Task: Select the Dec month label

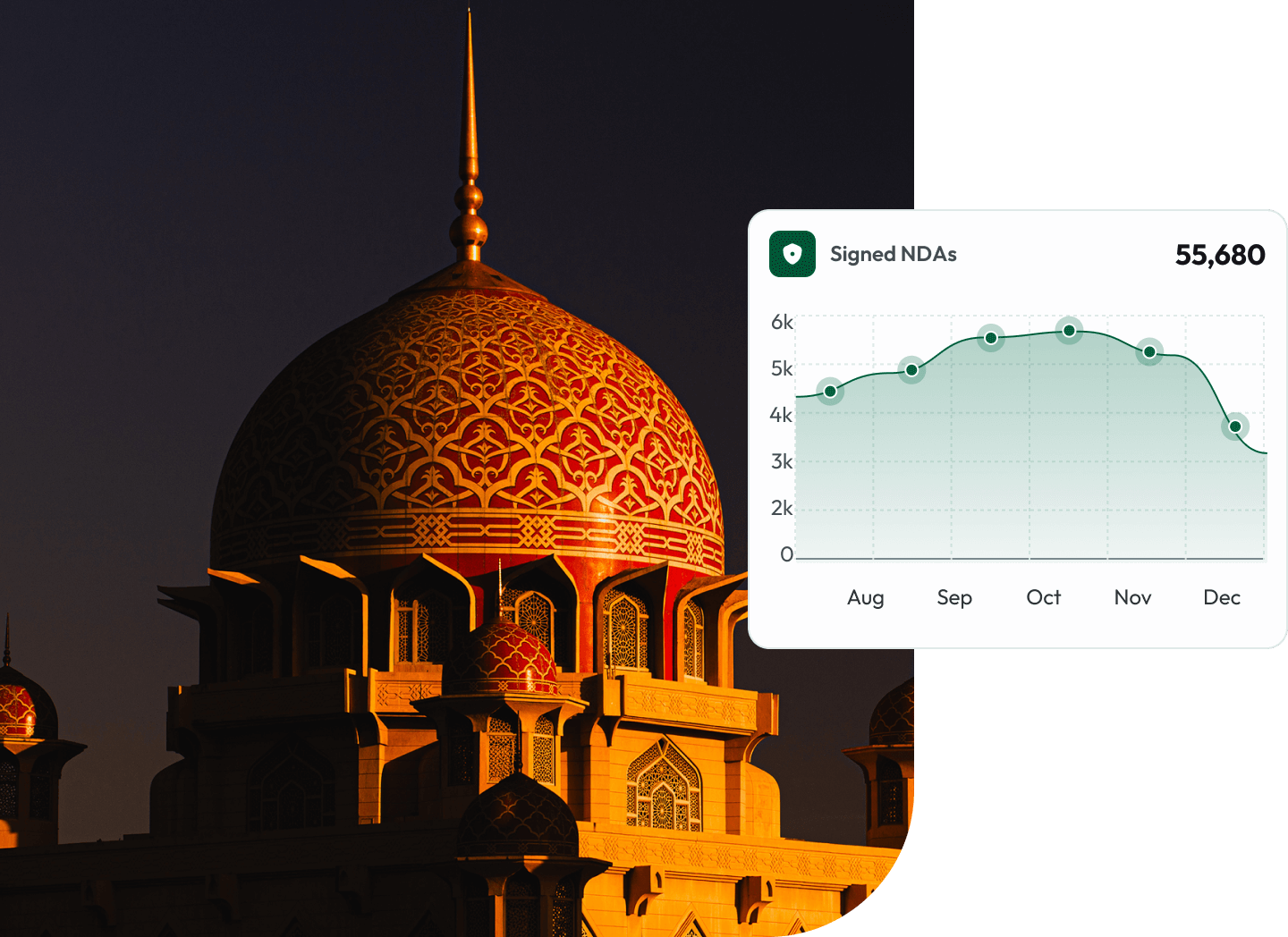Action: click(1221, 597)
